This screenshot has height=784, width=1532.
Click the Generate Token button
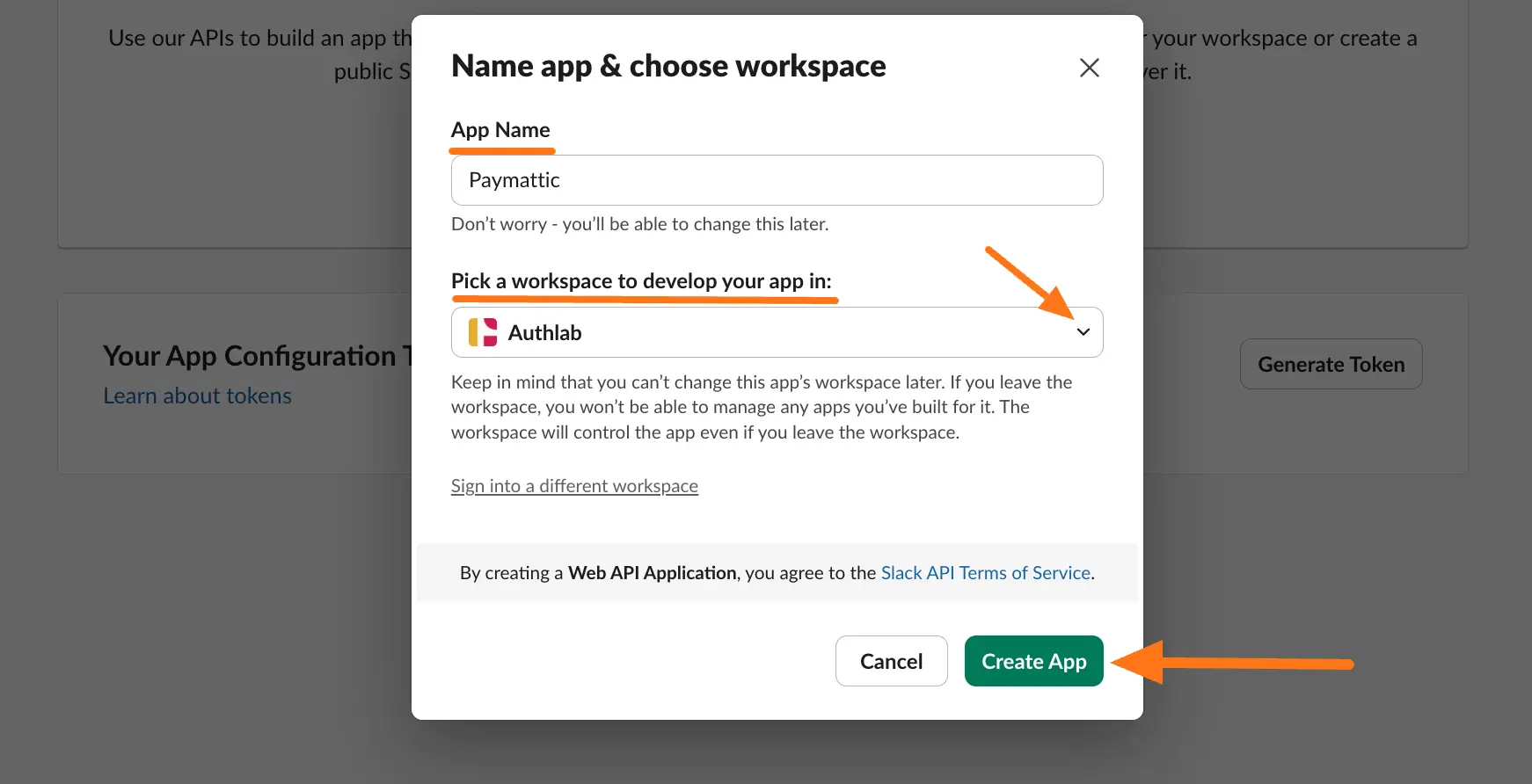click(x=1330, y=364)
